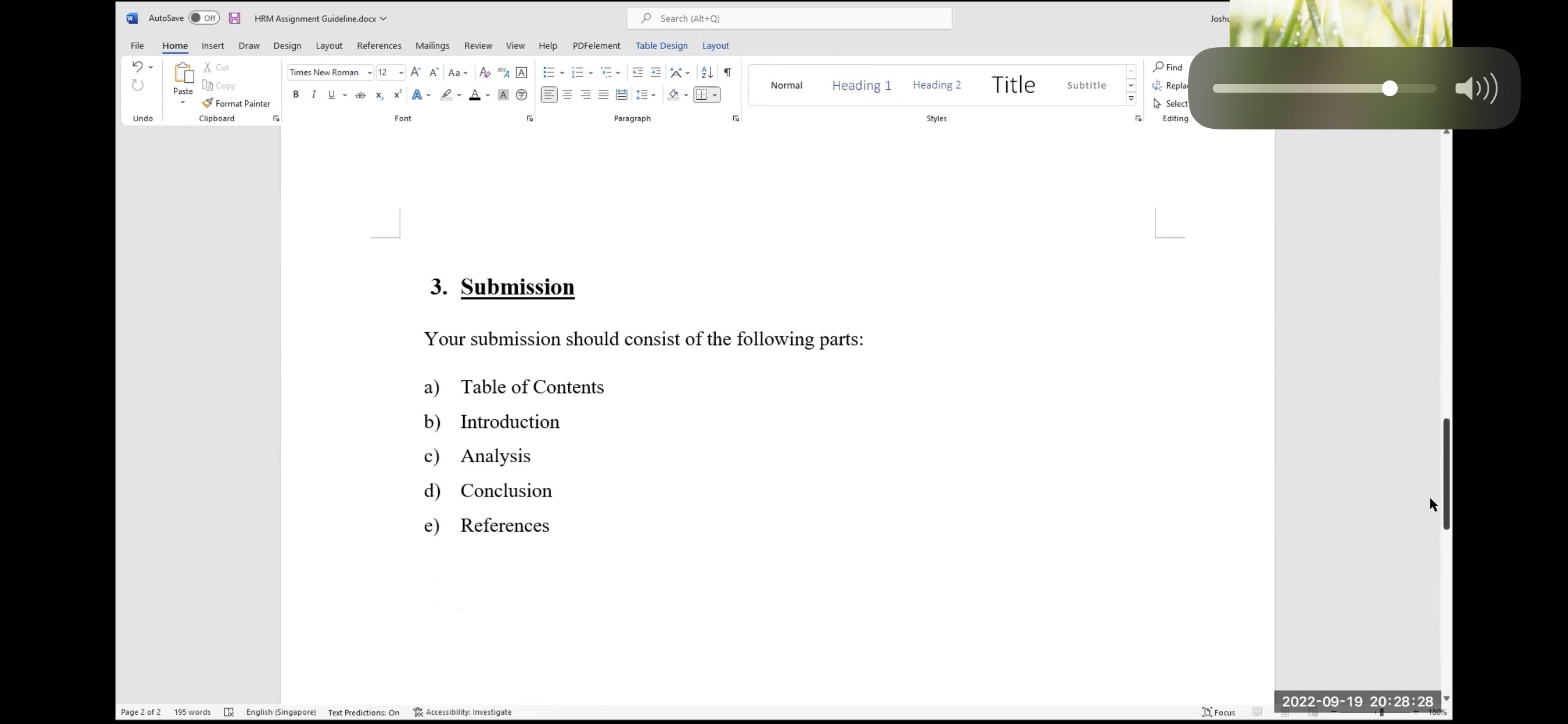Click the Find button
The width and height of the screenshot is (1568, 724).
tap(1167, 67)
